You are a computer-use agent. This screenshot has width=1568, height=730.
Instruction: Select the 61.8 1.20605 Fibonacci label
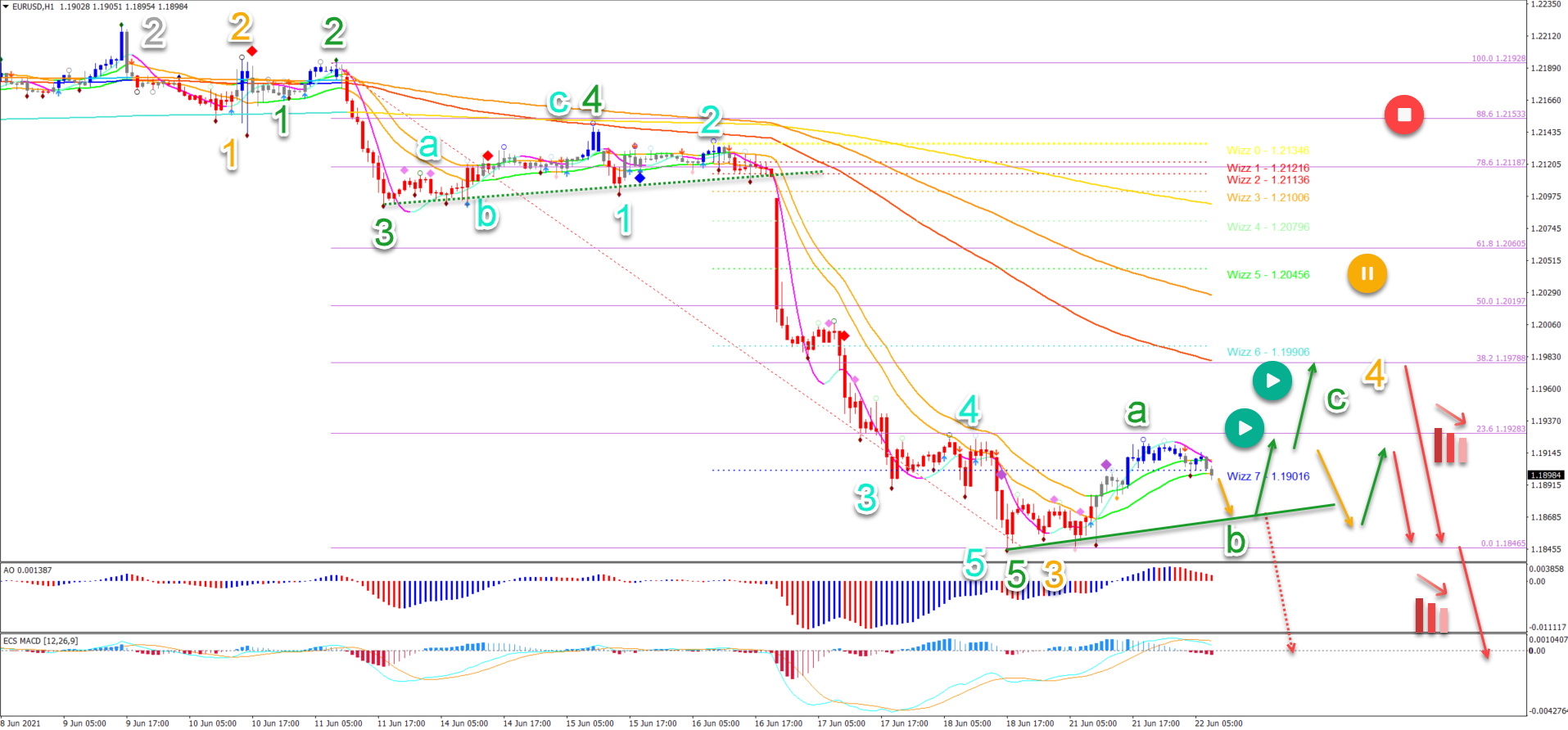tap(1501, 244)
